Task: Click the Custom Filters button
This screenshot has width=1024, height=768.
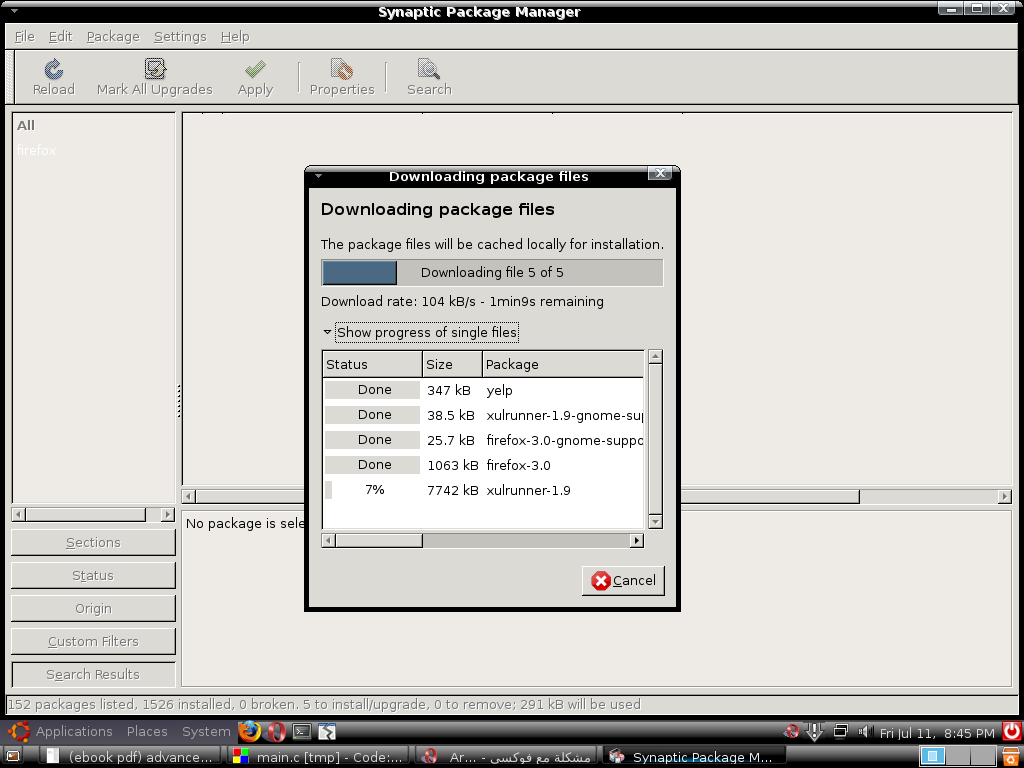Action: coord(93,641)
